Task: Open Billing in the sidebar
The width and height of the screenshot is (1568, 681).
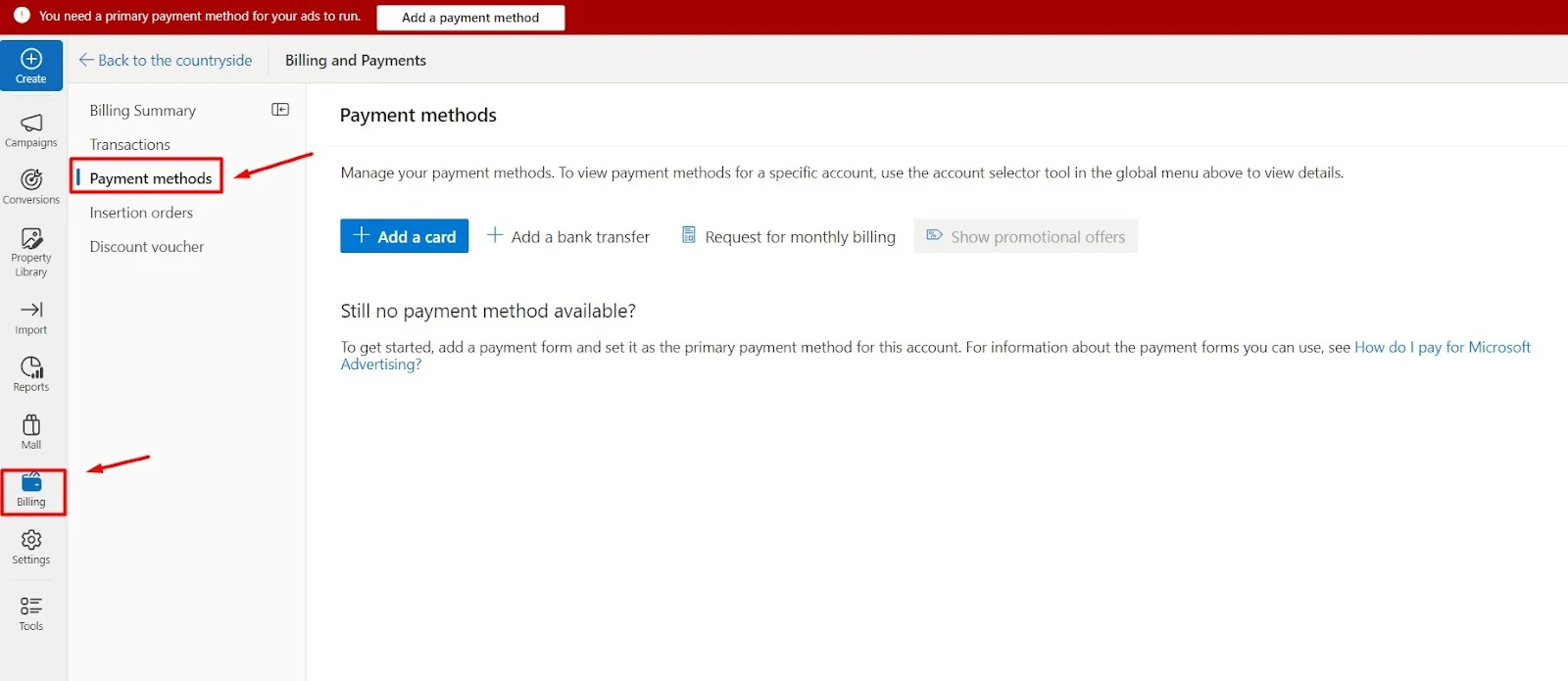Action: coord(31,490)
